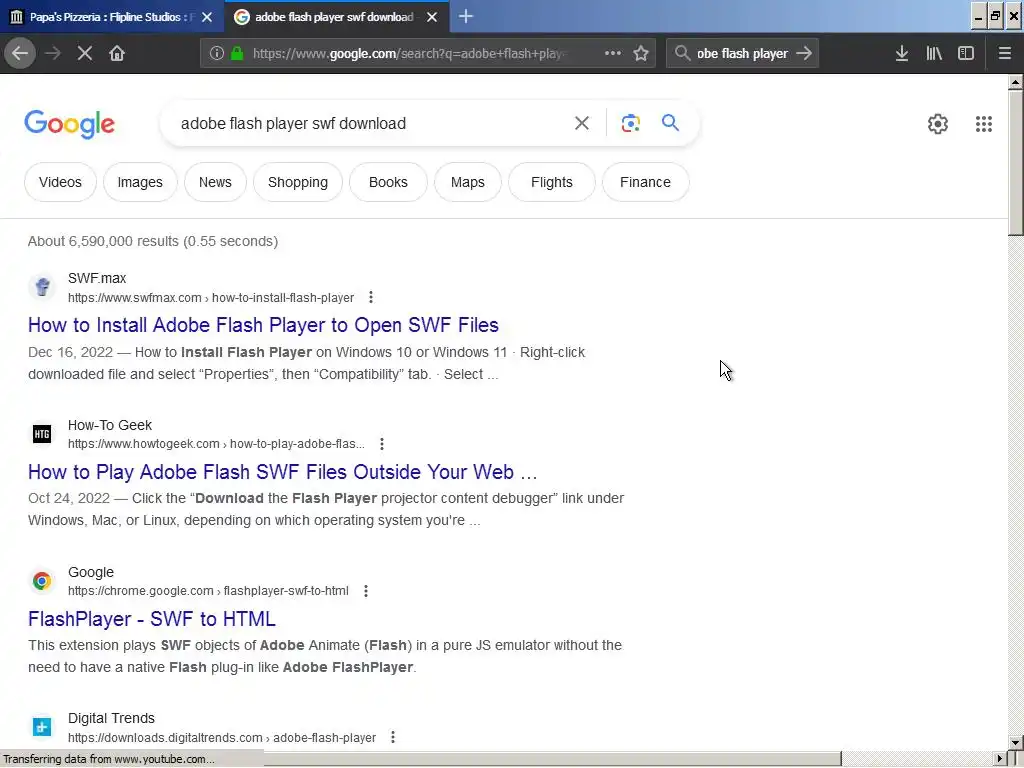Switch to the Papa's Pizzeria tab
Image resolution: width=1024 pixels, height=768 pixels.
click(112, 17)
